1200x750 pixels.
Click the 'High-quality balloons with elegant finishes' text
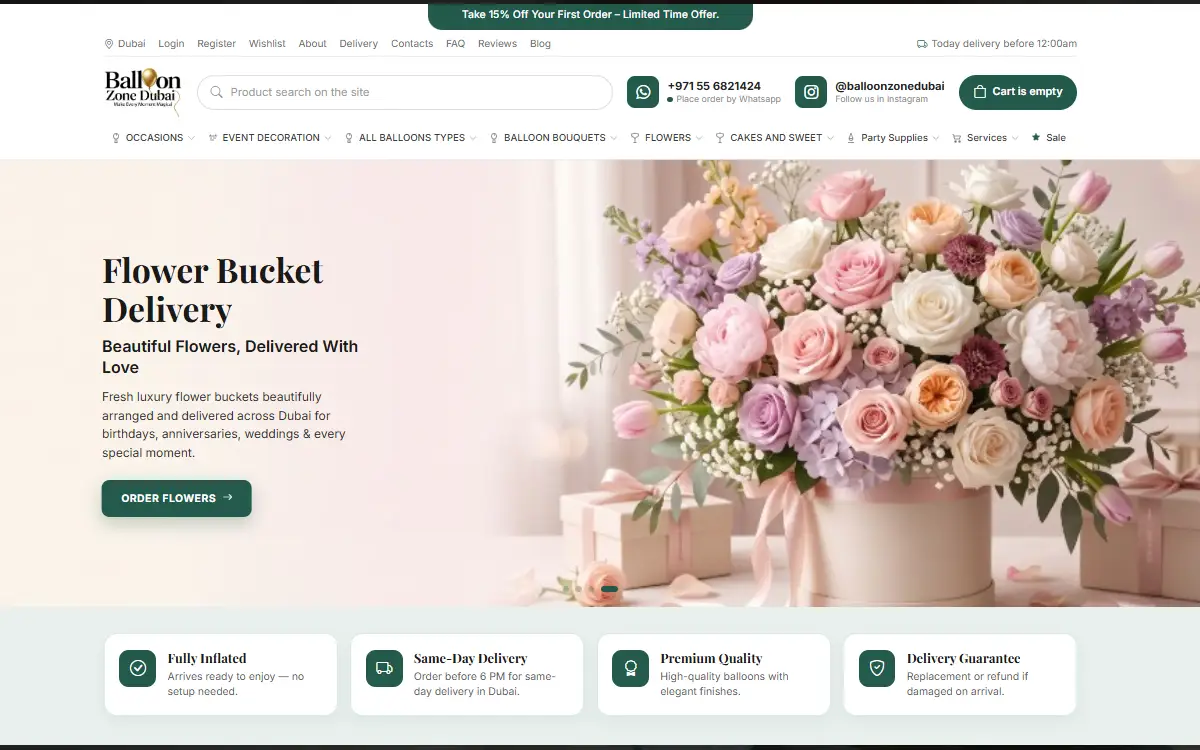pyautogui.click(x=724, y=684)
